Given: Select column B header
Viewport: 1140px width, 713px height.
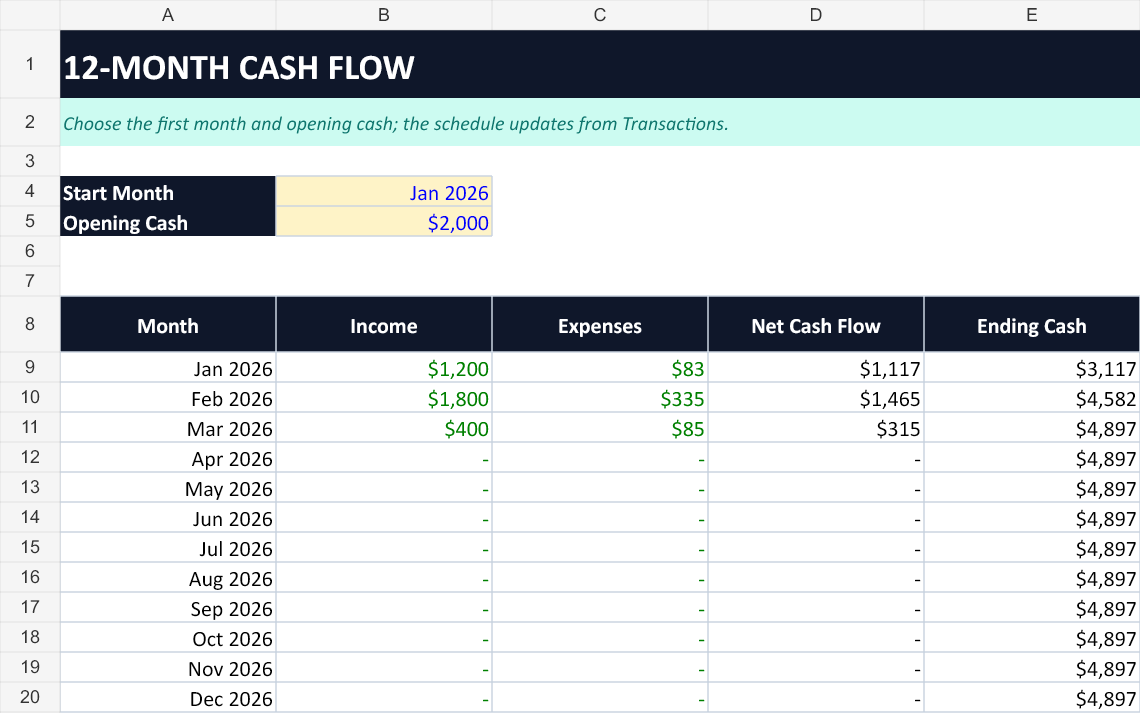Looking at the screenshot, I should click(x=384, y=15).
